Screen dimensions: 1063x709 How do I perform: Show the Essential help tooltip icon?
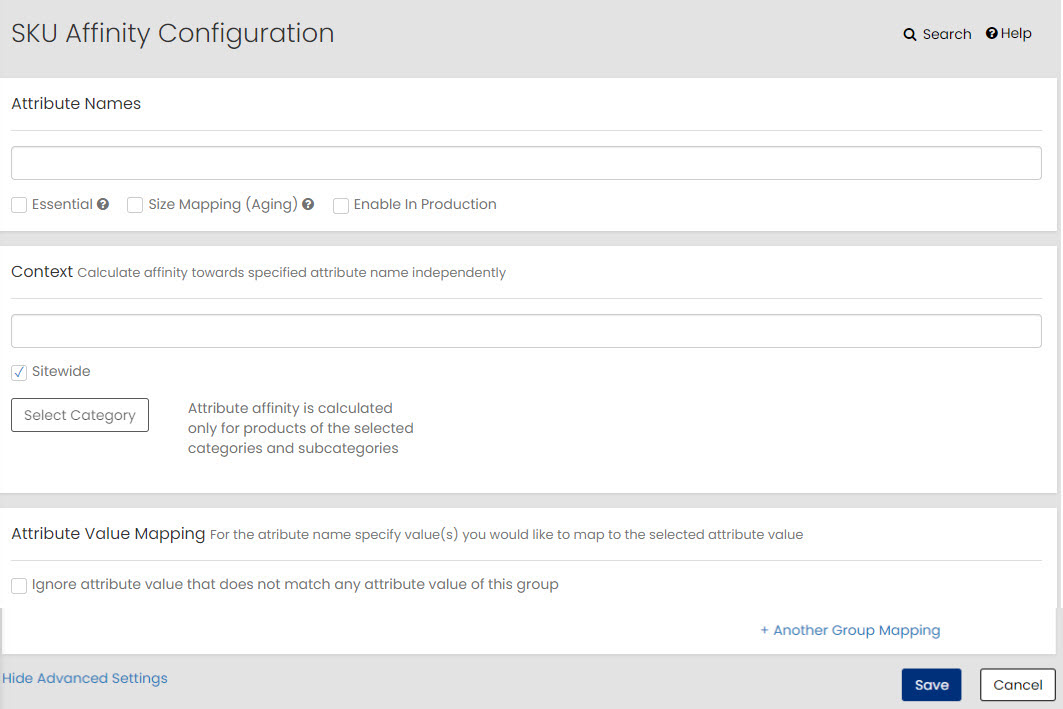click(103, 204)
